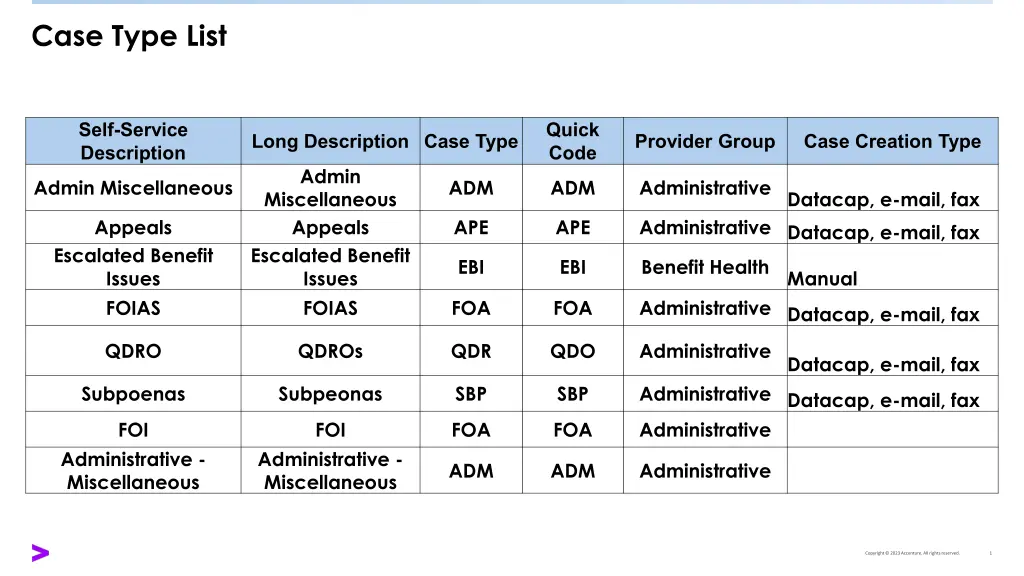Click the Accenture logo icon

coord(40,552)
